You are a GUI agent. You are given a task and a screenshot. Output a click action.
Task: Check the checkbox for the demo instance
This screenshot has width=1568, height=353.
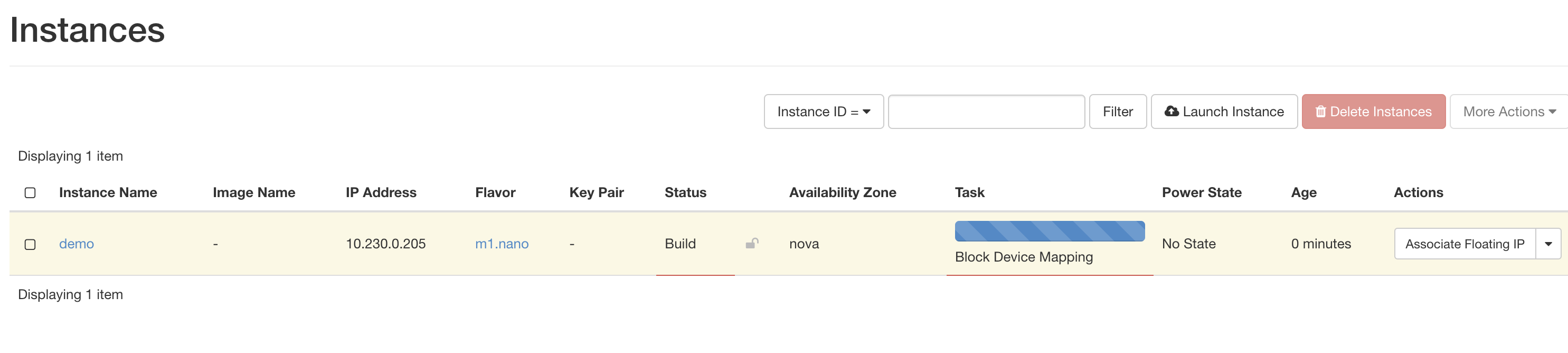coord(30,244)
